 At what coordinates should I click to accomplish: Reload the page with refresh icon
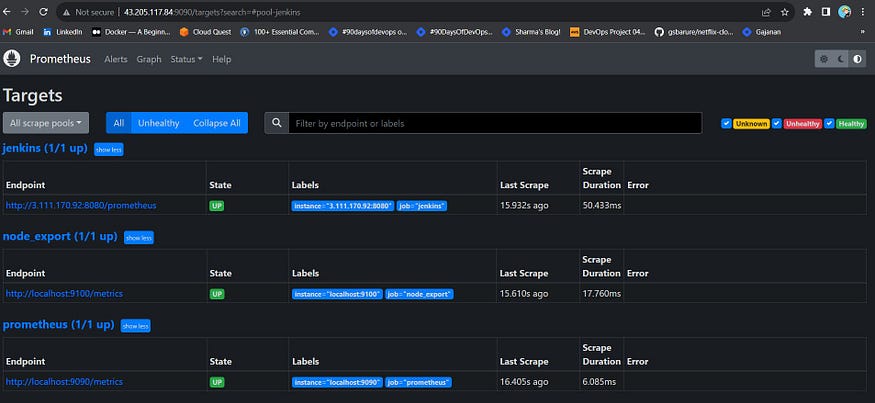[43, 11]
